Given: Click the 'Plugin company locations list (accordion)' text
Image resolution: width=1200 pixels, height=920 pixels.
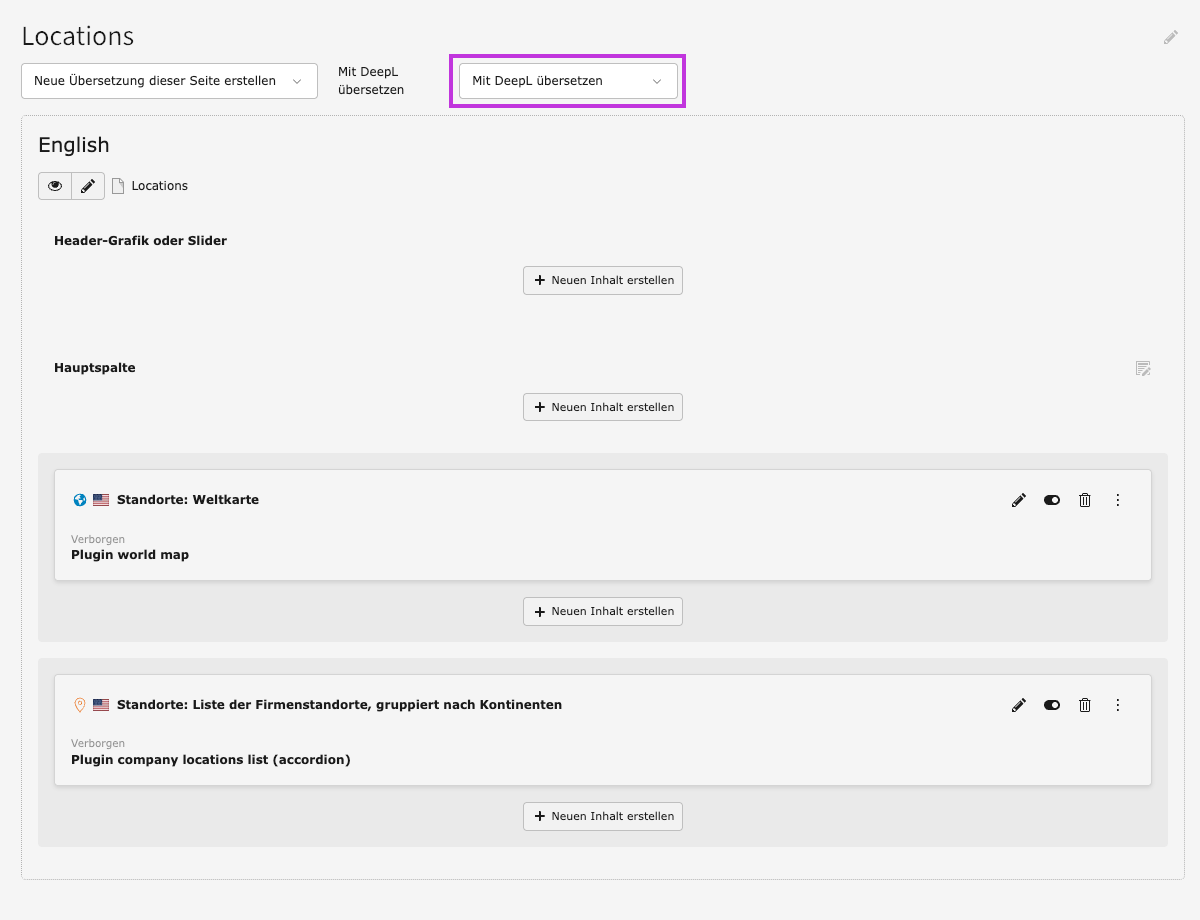Looking at the screenshot, I should pyautogui.click(x=211, y=760).
